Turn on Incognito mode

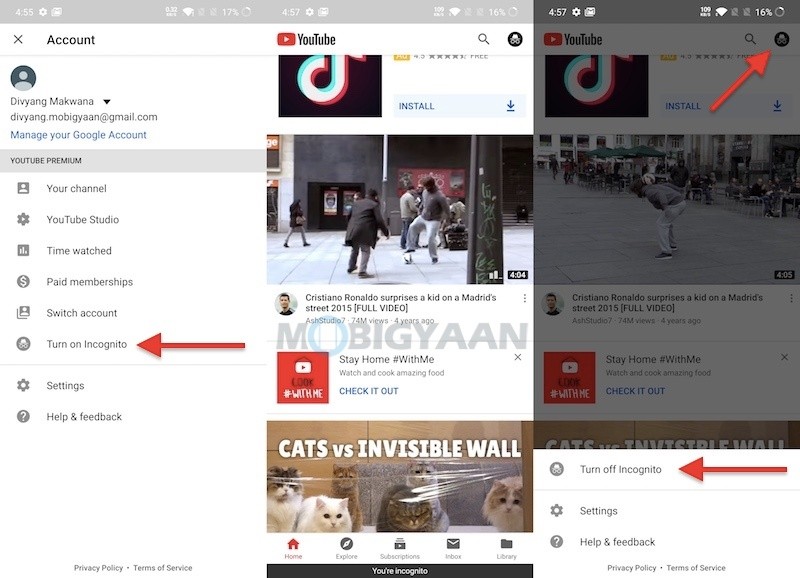(x=87, y=344)
